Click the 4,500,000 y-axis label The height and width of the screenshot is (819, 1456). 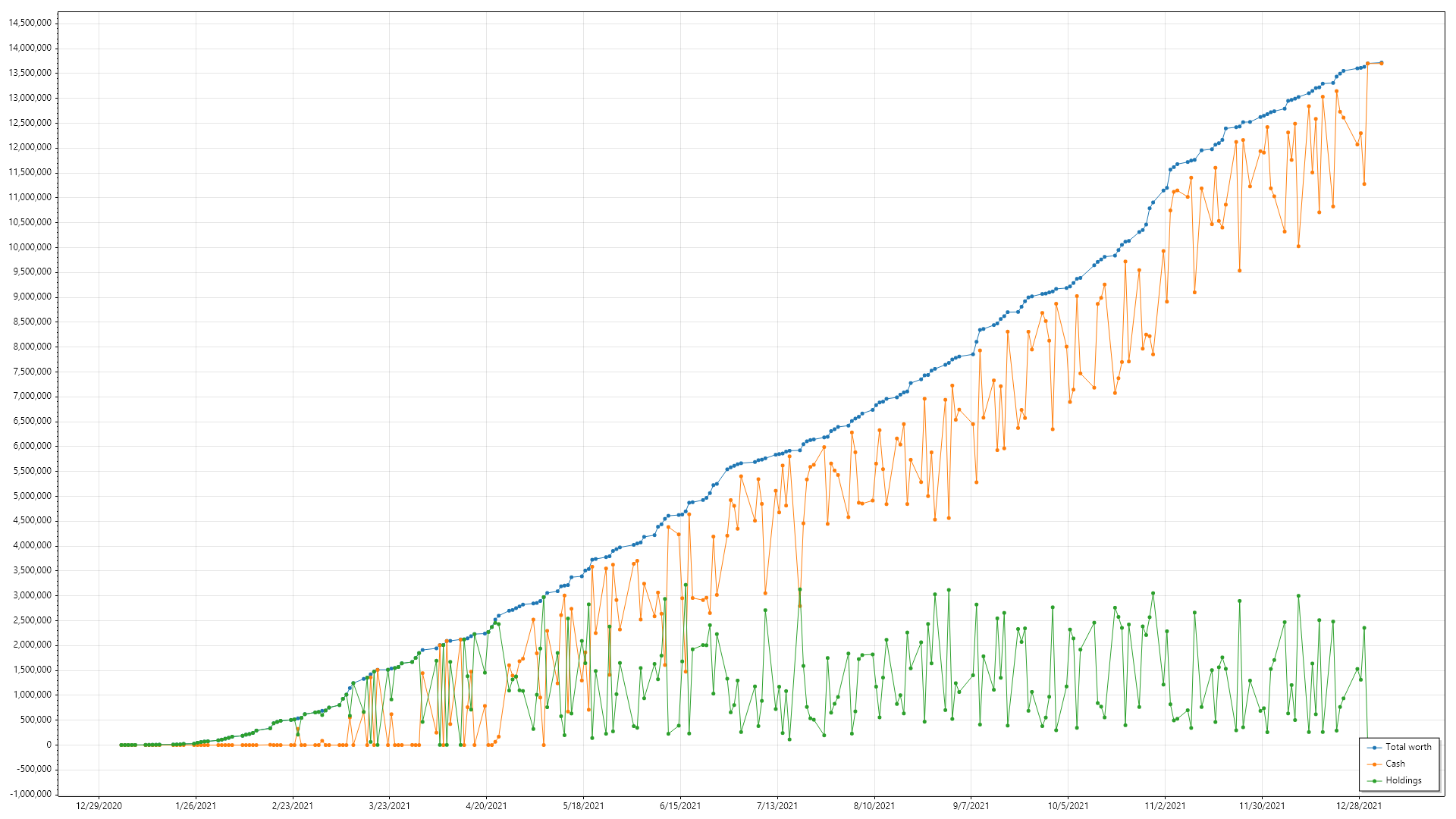click(x=33, y=520)
